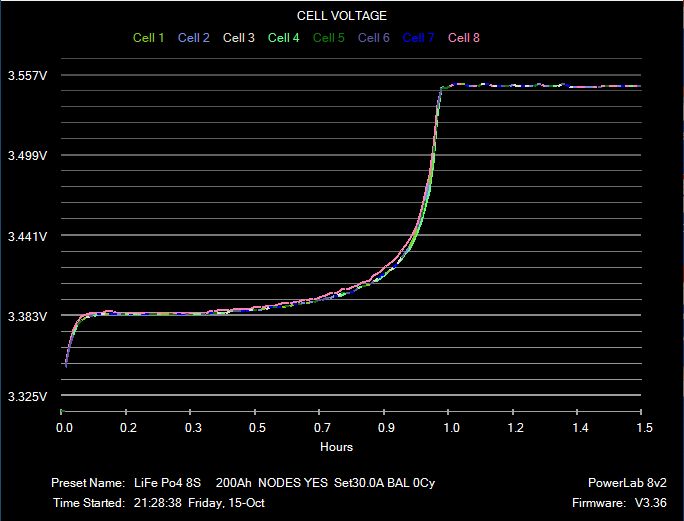Image resolution: width=684 pixels, height=521 pixels.
Task: Toggle the Cell 1 legend entry
Action: click(x=148, y=38)
